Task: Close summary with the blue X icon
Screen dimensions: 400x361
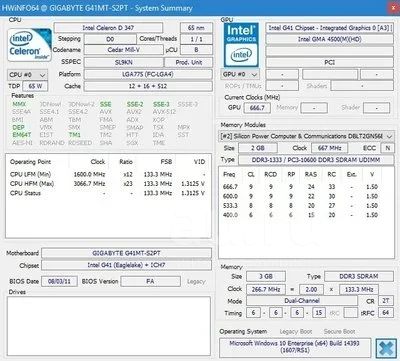Action: pos(386,348)
